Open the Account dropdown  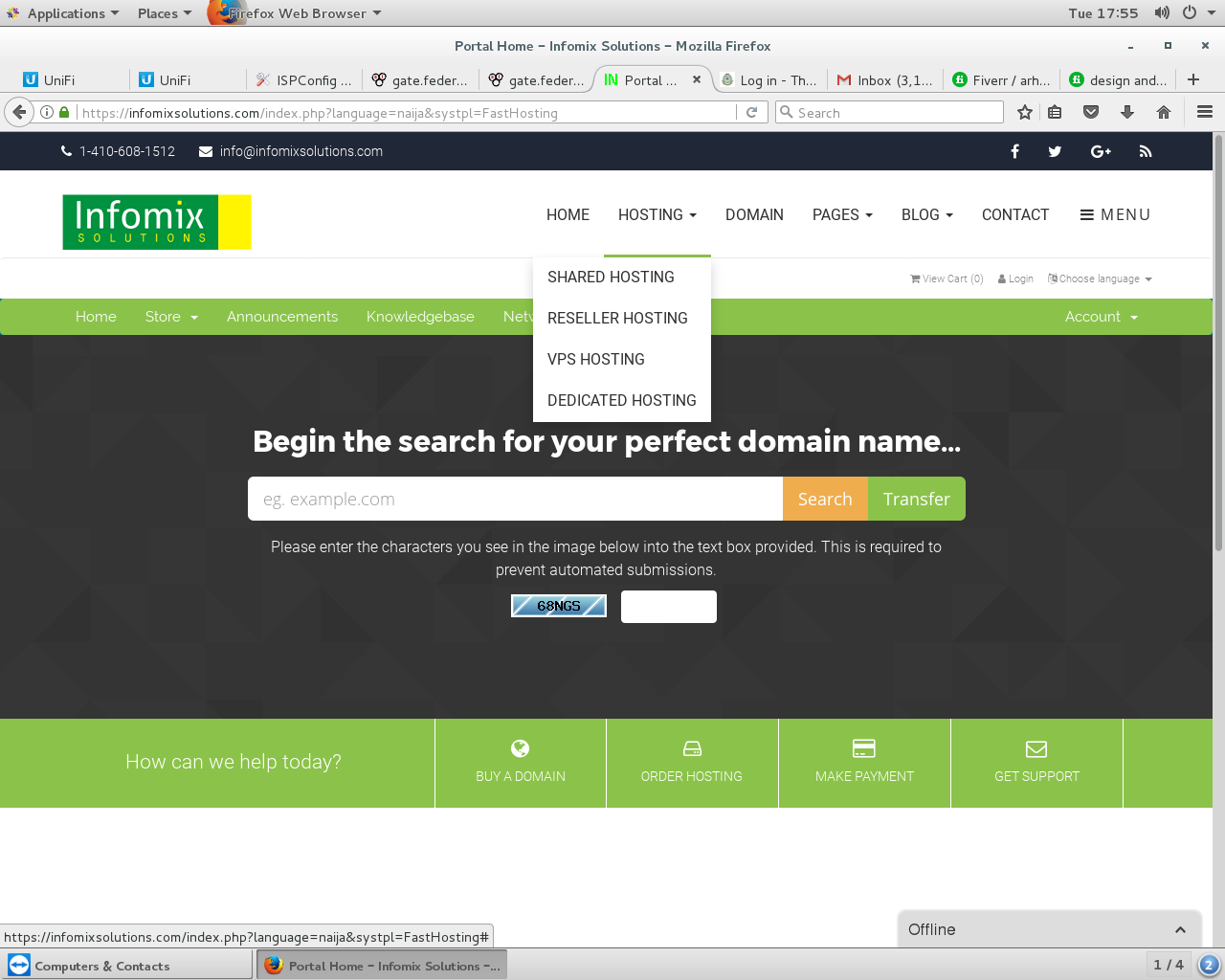tap(1100, 317)
